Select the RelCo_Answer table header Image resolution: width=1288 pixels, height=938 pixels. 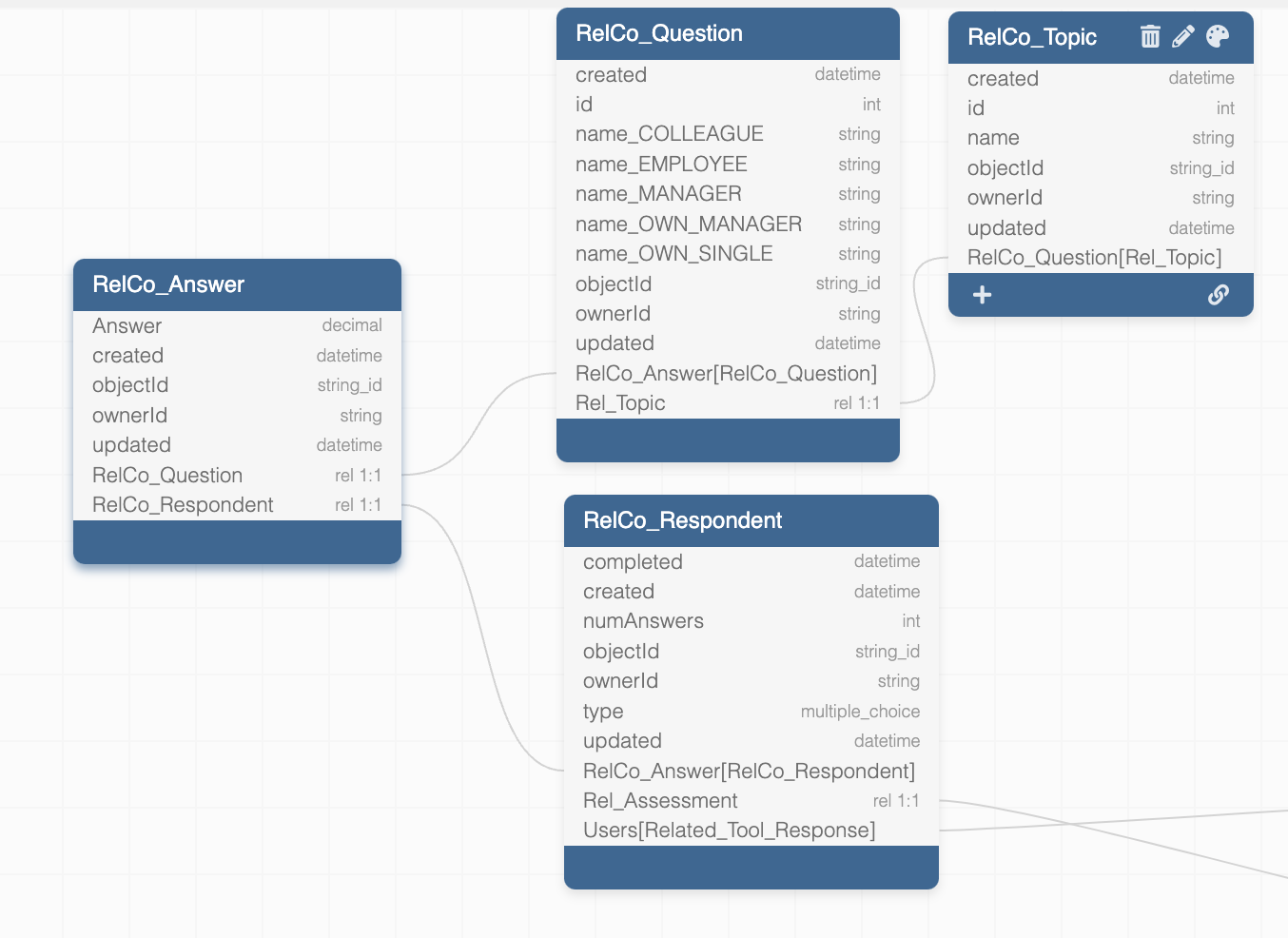click(237, 284)
